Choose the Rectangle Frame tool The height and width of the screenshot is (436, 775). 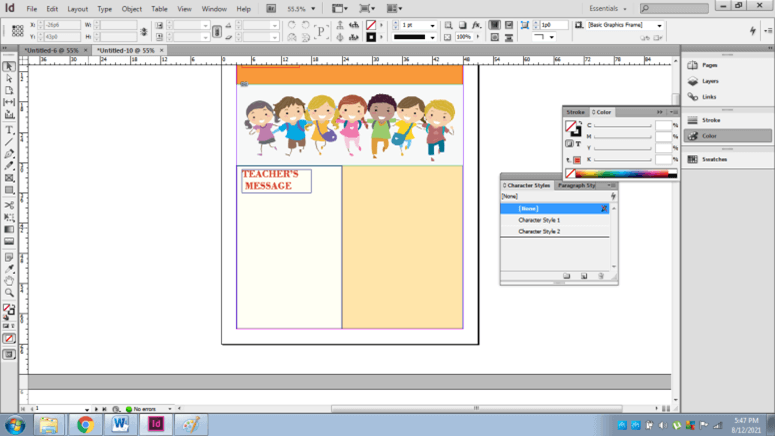coord(9,178)
